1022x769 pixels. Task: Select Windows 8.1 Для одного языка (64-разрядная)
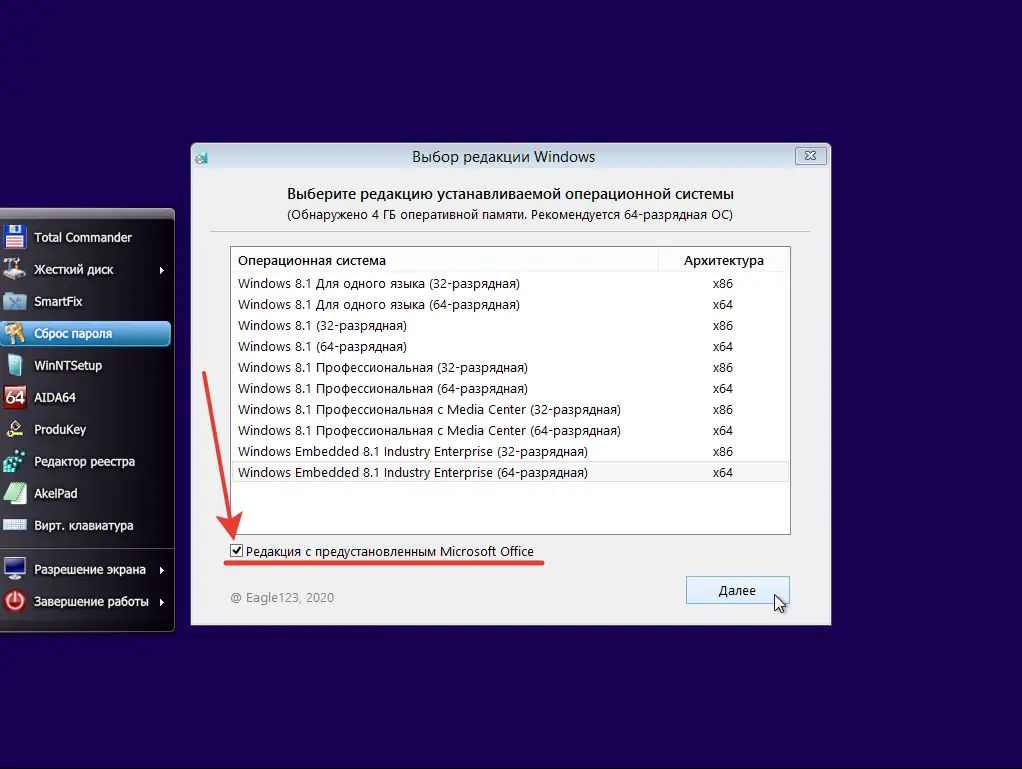click(510, 304)
